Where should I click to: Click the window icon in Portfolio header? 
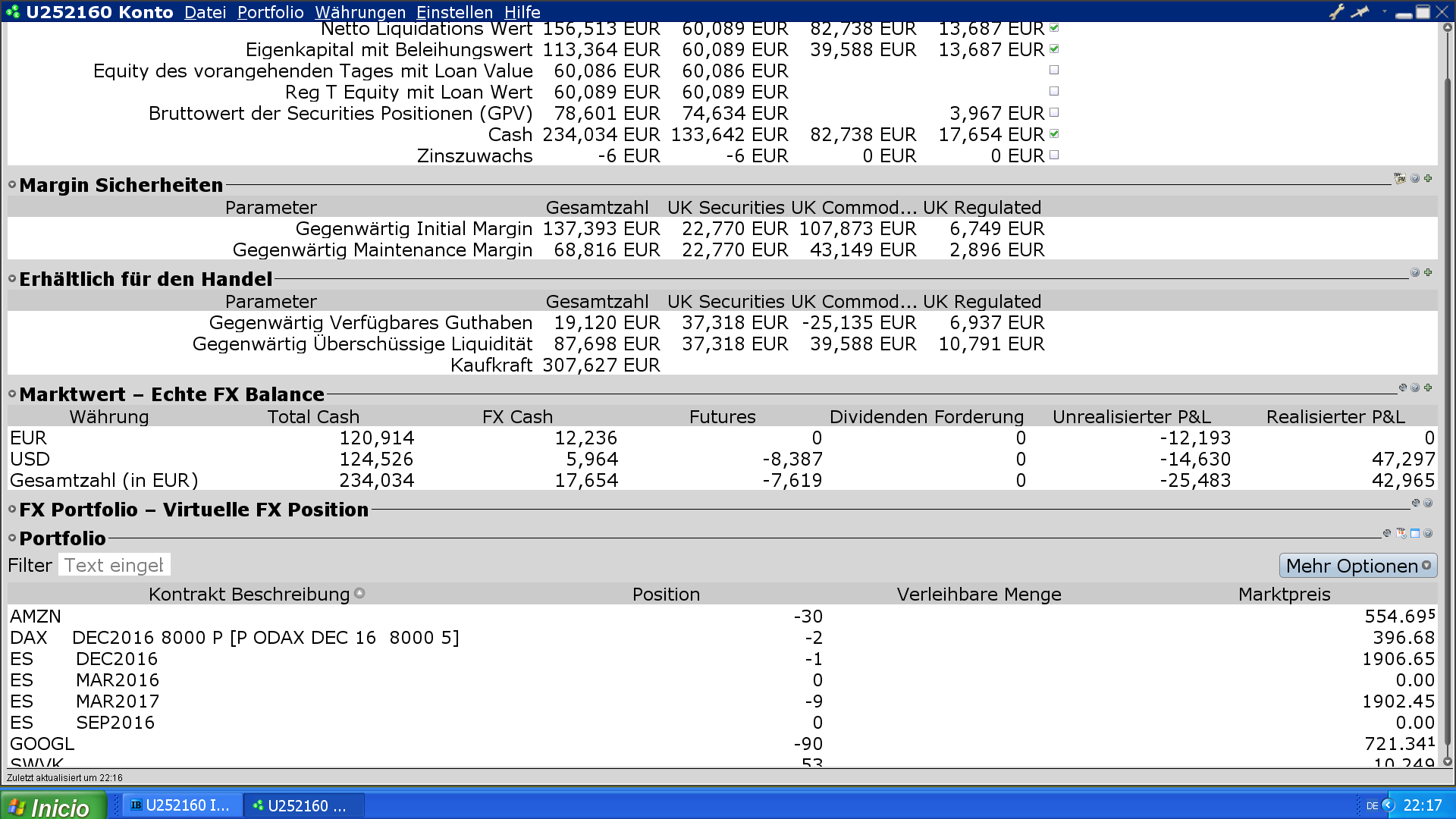tap(1415, 534)
